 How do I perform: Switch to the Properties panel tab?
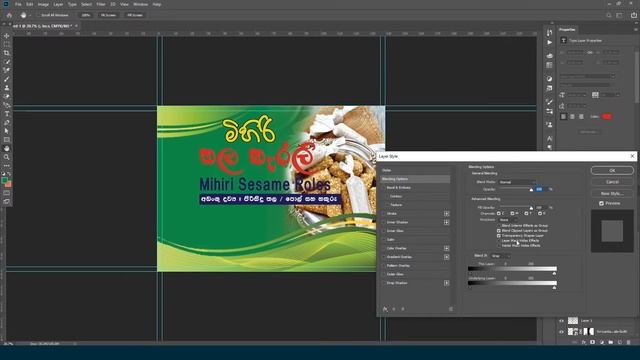coord(567,29)
